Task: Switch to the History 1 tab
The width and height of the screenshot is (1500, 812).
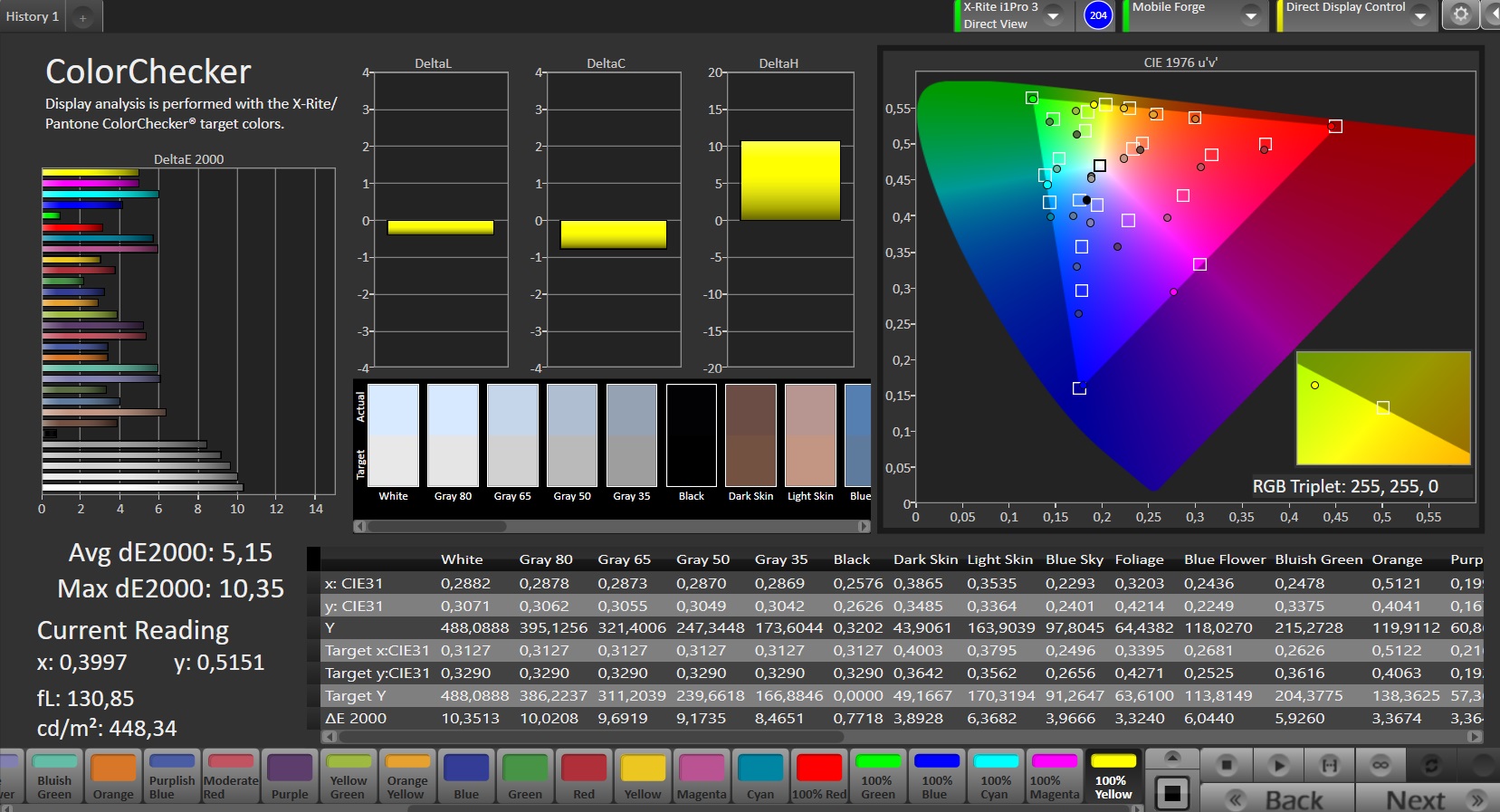Action: [33, 16]
